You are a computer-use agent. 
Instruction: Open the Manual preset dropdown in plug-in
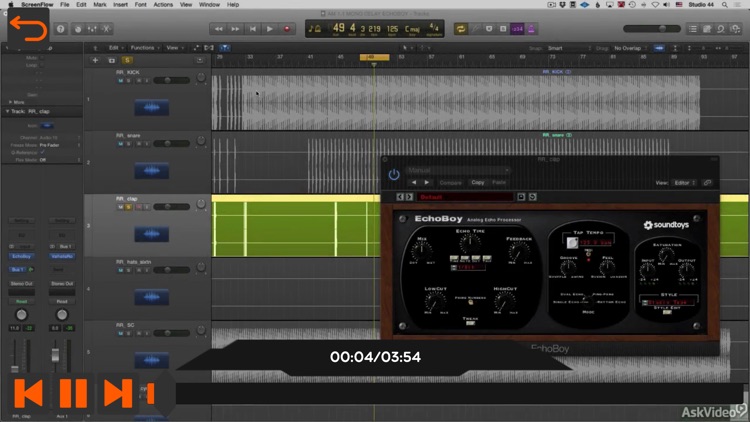458,170
